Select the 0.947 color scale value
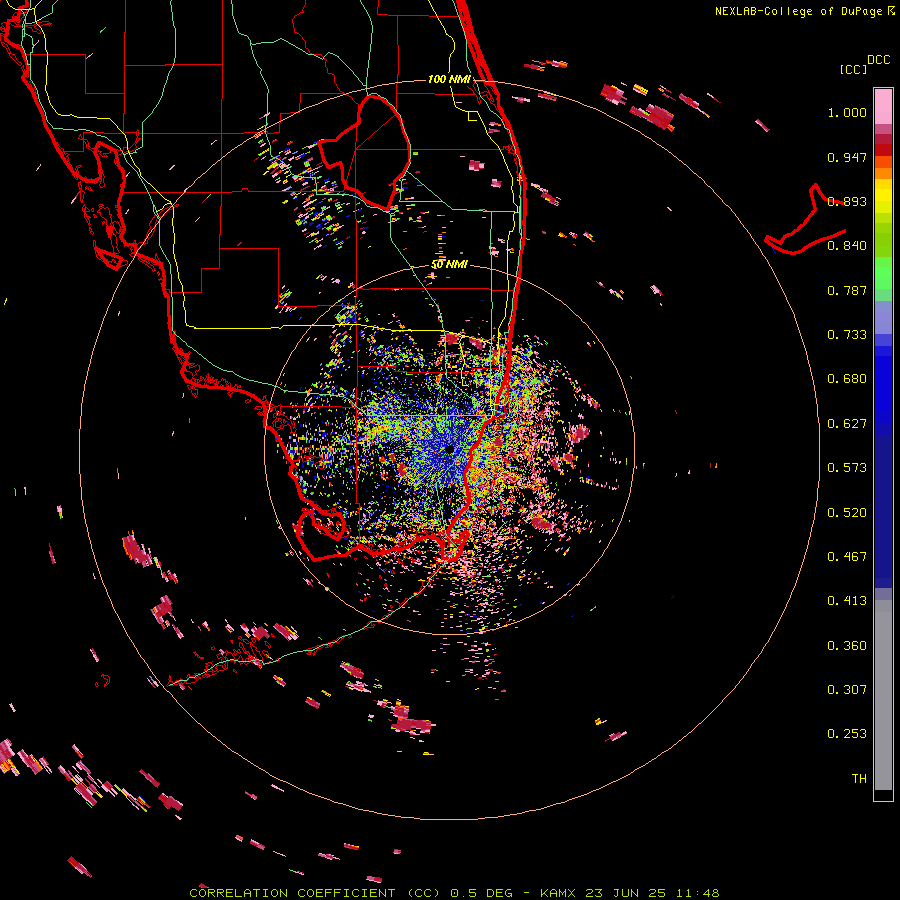This screenshot has width=900, height=900. coord(847,157)
